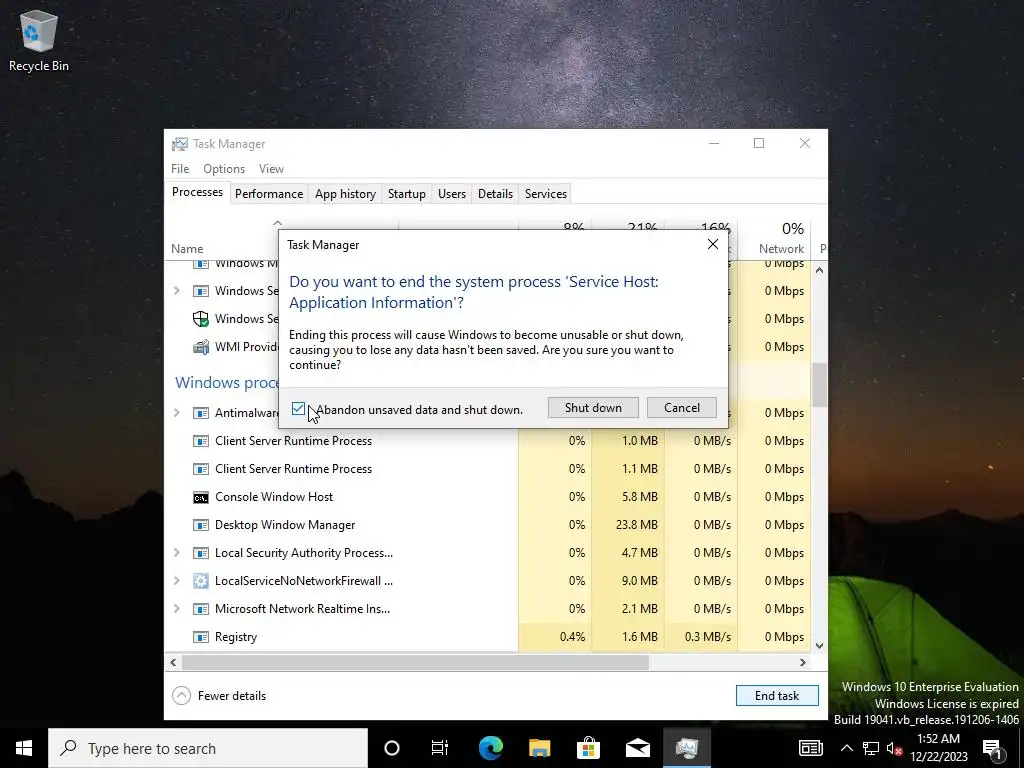This screenshot has width=1024, height=768.
Task: Switch to the Startup tab
Action: [x=407, y=194]
